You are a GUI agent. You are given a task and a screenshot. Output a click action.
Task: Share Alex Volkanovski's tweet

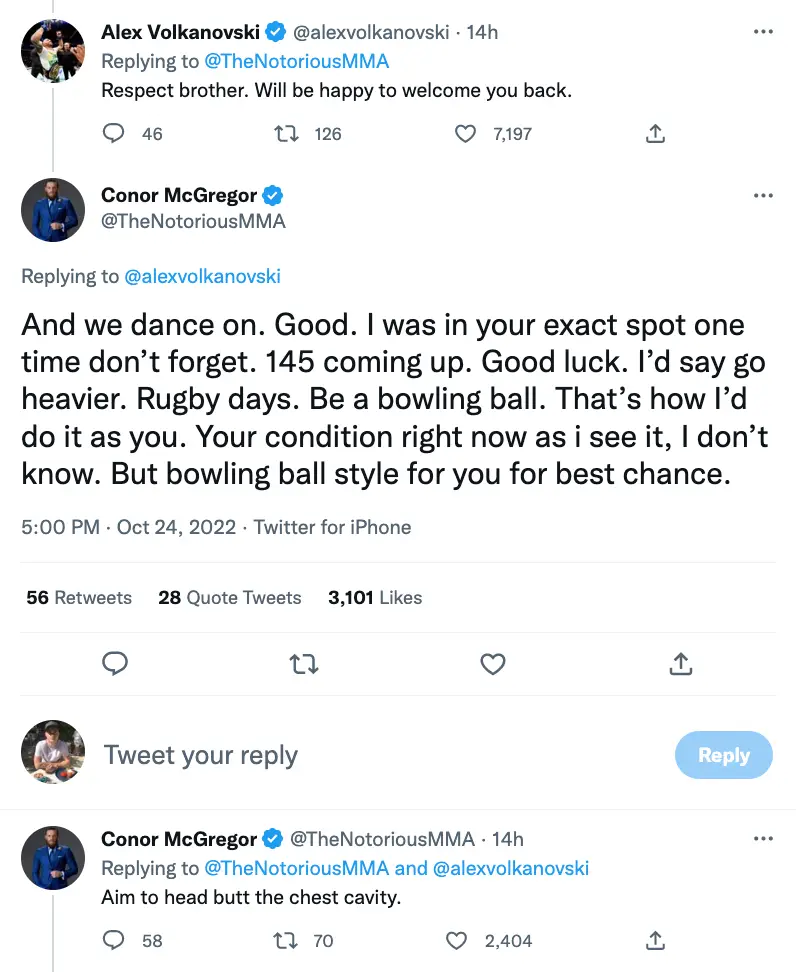pos(656,133)
